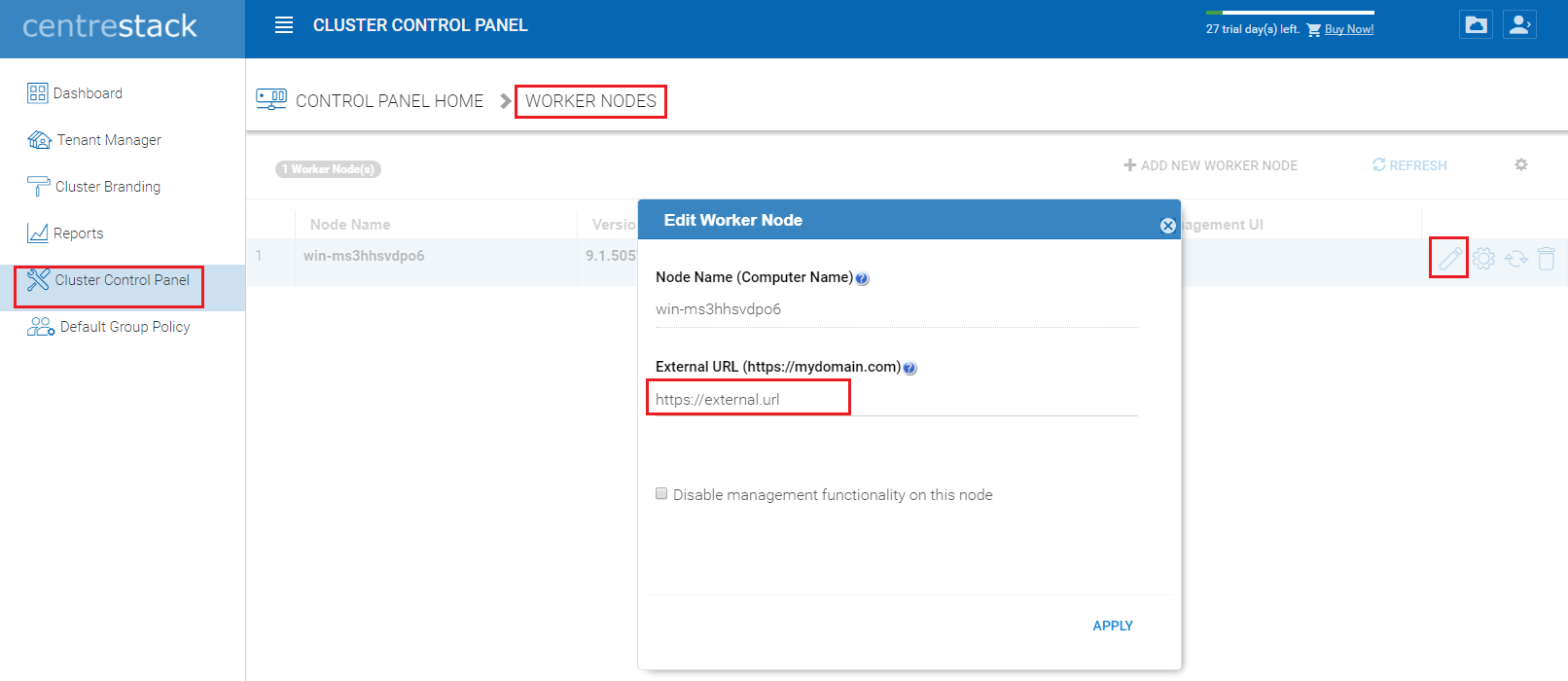This screenshot has height=681, width=1568.
Task: Click the Cluster Branding paint roller icon
Action: (38, 187)
